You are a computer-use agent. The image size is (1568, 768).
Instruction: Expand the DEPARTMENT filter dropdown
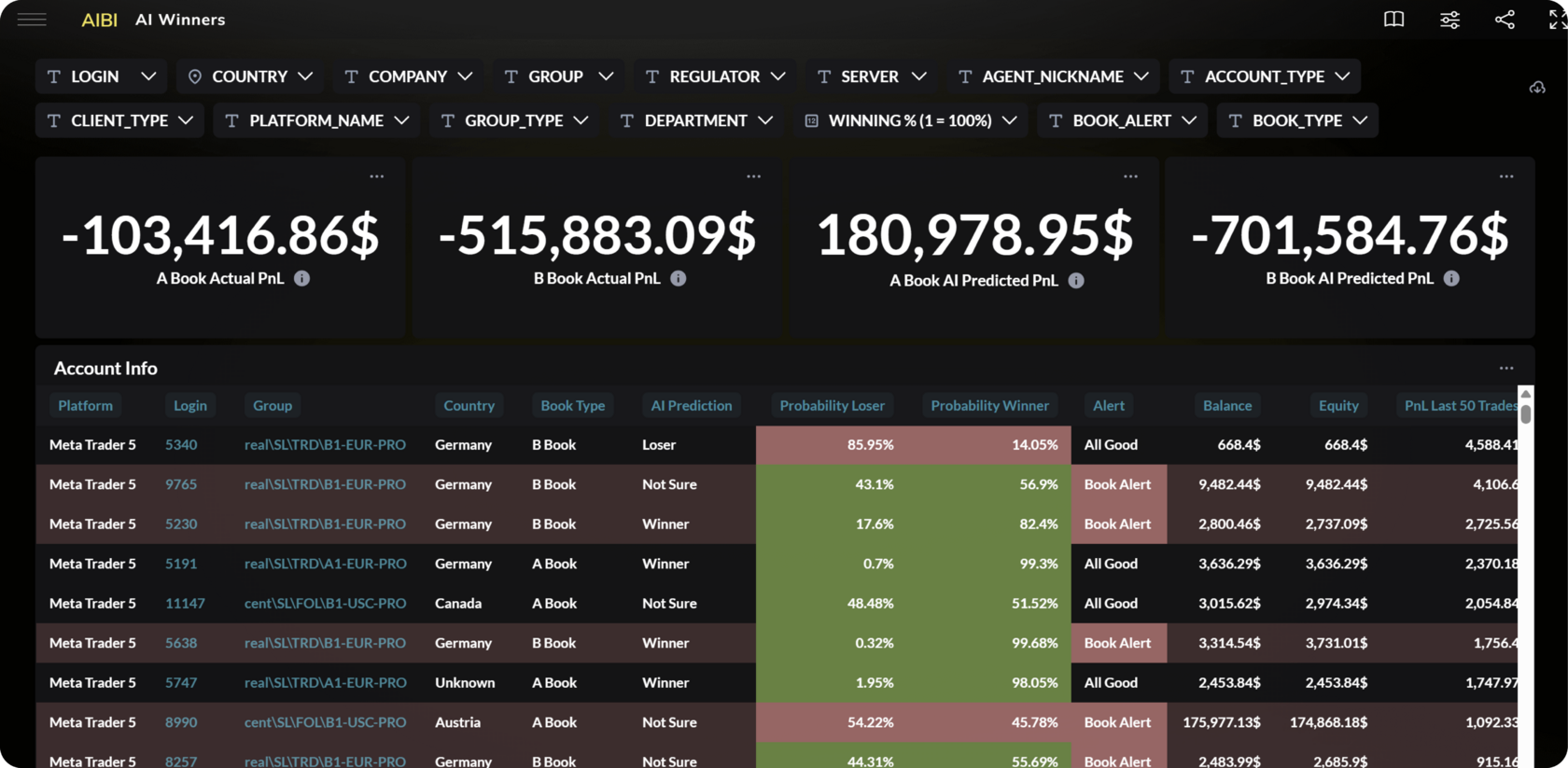tap(696, 120)
